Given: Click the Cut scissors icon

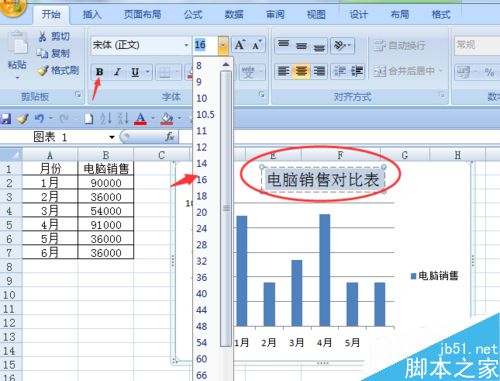Looking at the screenshot, I should click(42, 36).
